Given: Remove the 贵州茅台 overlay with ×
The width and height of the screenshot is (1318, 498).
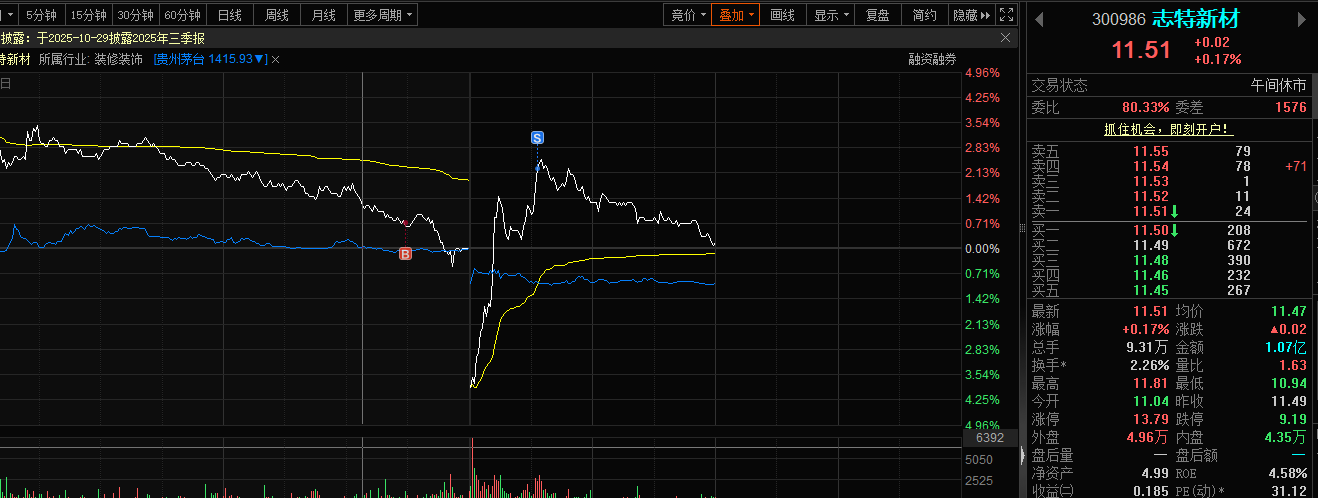Looking at the screenshot, I should [x=276, y=60].
